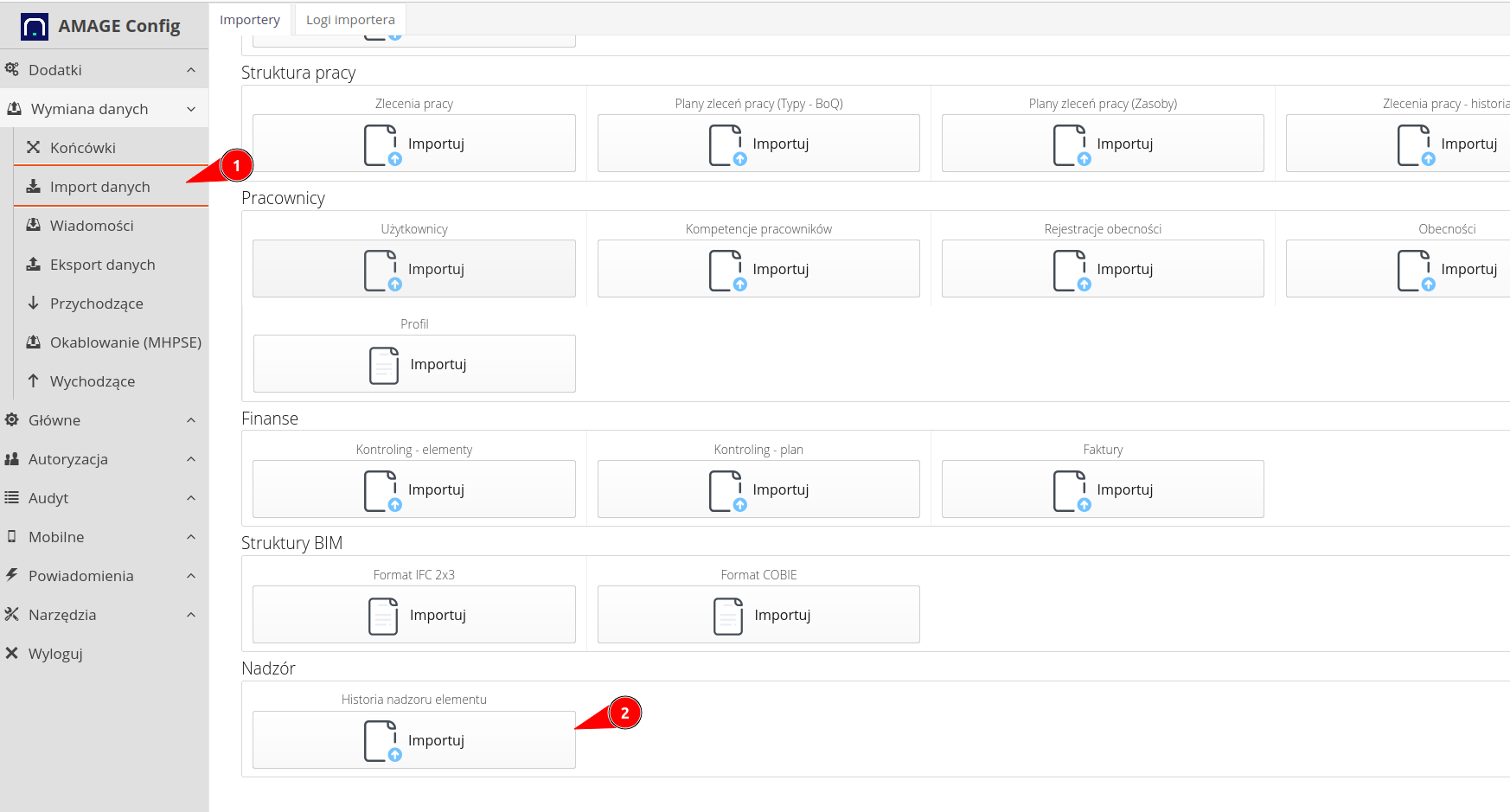Expand the Audyt section
The width and height of the screenshot is (1510, 812).
[190, 497]
